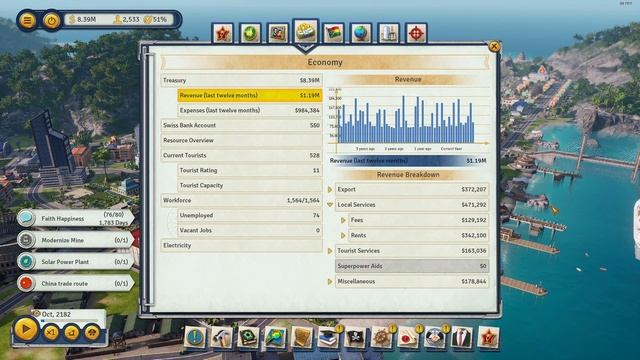Select the Economy gold bars tab
Viewport: 640px width, 360px height.
(x=306, y=32)
